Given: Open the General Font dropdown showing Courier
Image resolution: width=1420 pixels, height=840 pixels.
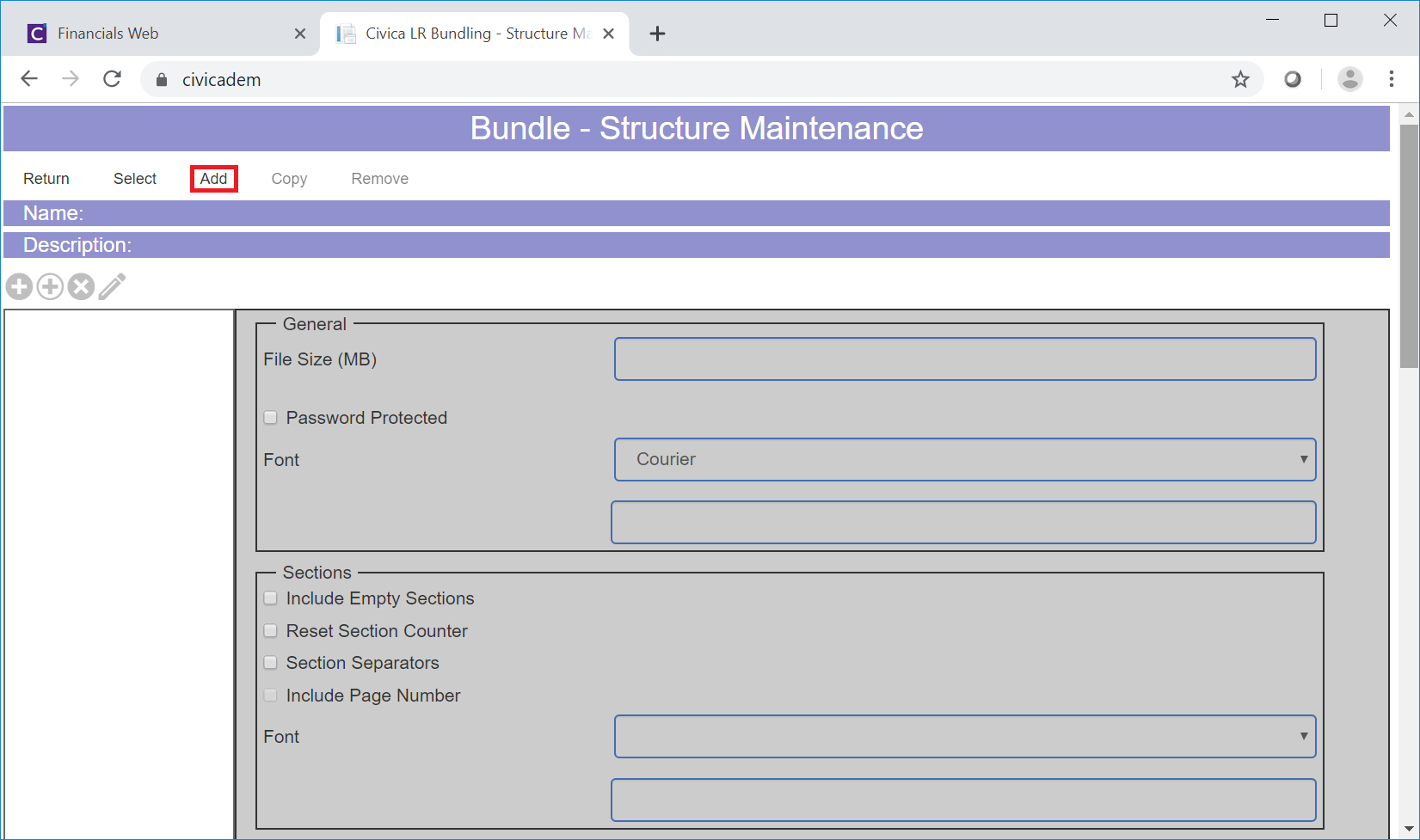Looking at the screenshot, I should (965, 459).
